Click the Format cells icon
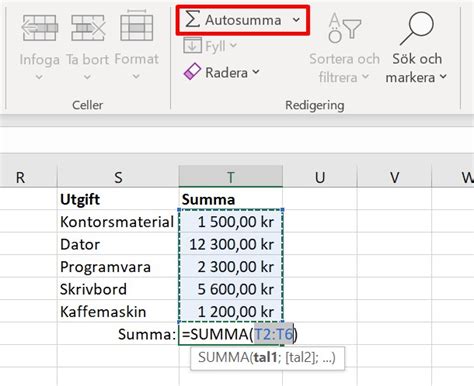Screen dimensions: 474x386 [137, 25]
